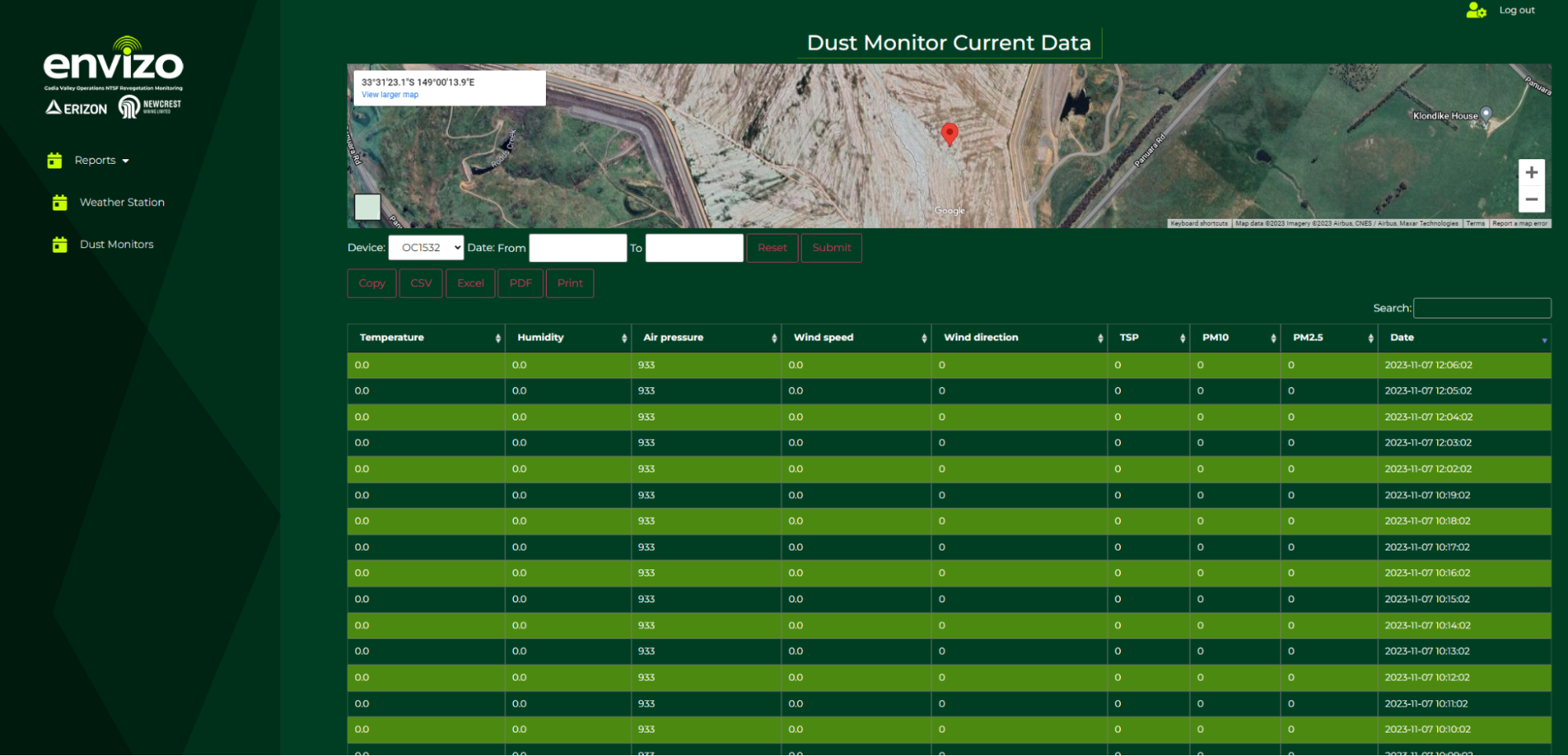Screen dimensions: 1568x756
Task: Select date 2023-11-07 10:13:02 cell
Action: pyautogui.click(x=1464, y=652)
